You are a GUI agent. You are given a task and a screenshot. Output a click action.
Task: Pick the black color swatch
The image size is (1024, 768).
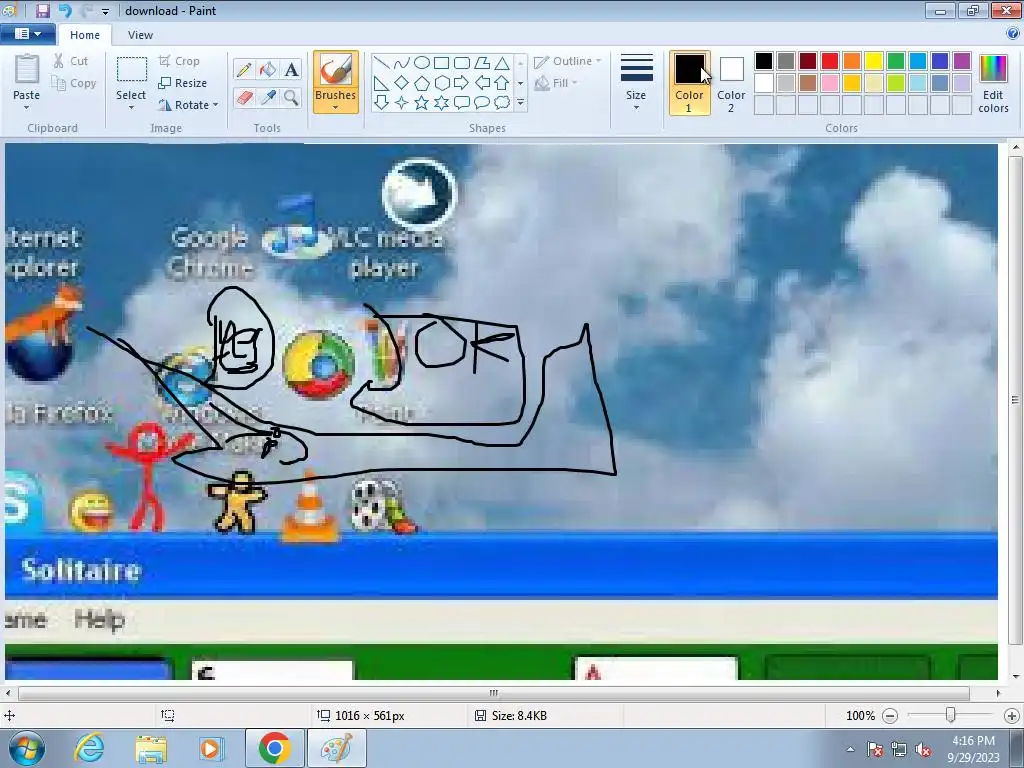[x=764, y=61]
